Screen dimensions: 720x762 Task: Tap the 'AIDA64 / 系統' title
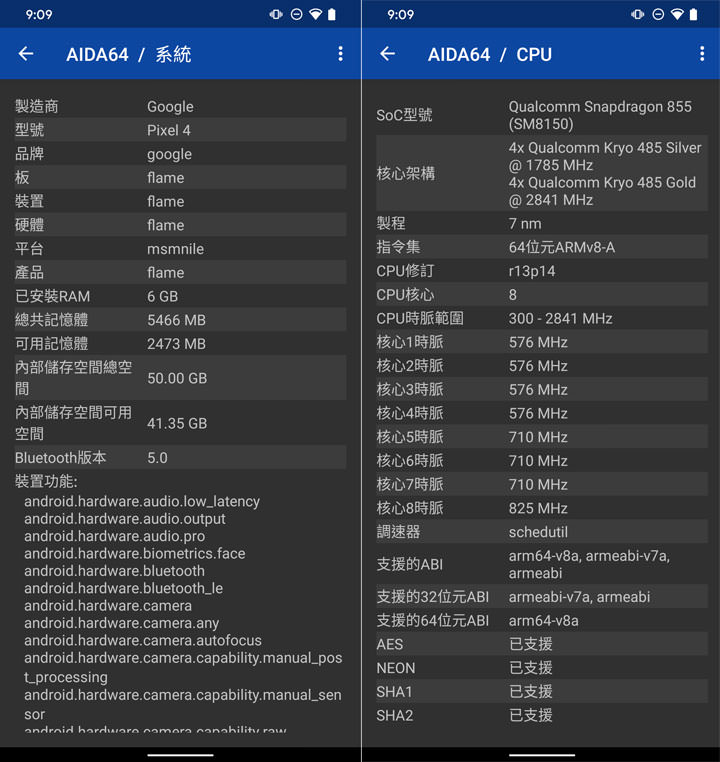(129, 54)
